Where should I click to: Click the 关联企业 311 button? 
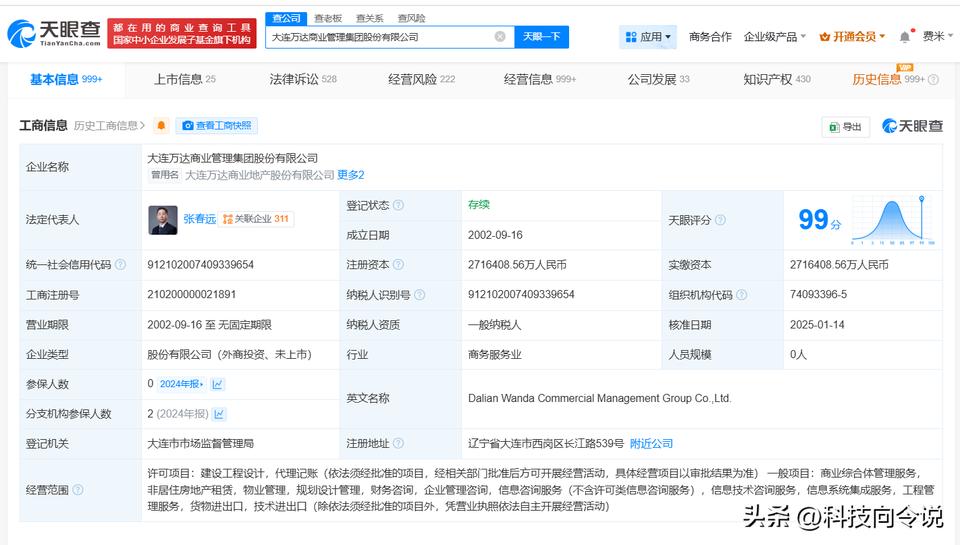click(255, 219)
